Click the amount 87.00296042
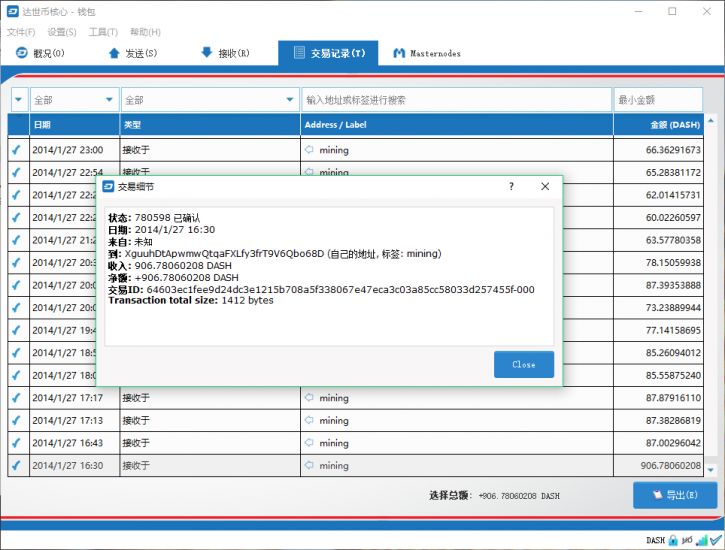Screen dimensions: 725x550 tap(673, 443)
